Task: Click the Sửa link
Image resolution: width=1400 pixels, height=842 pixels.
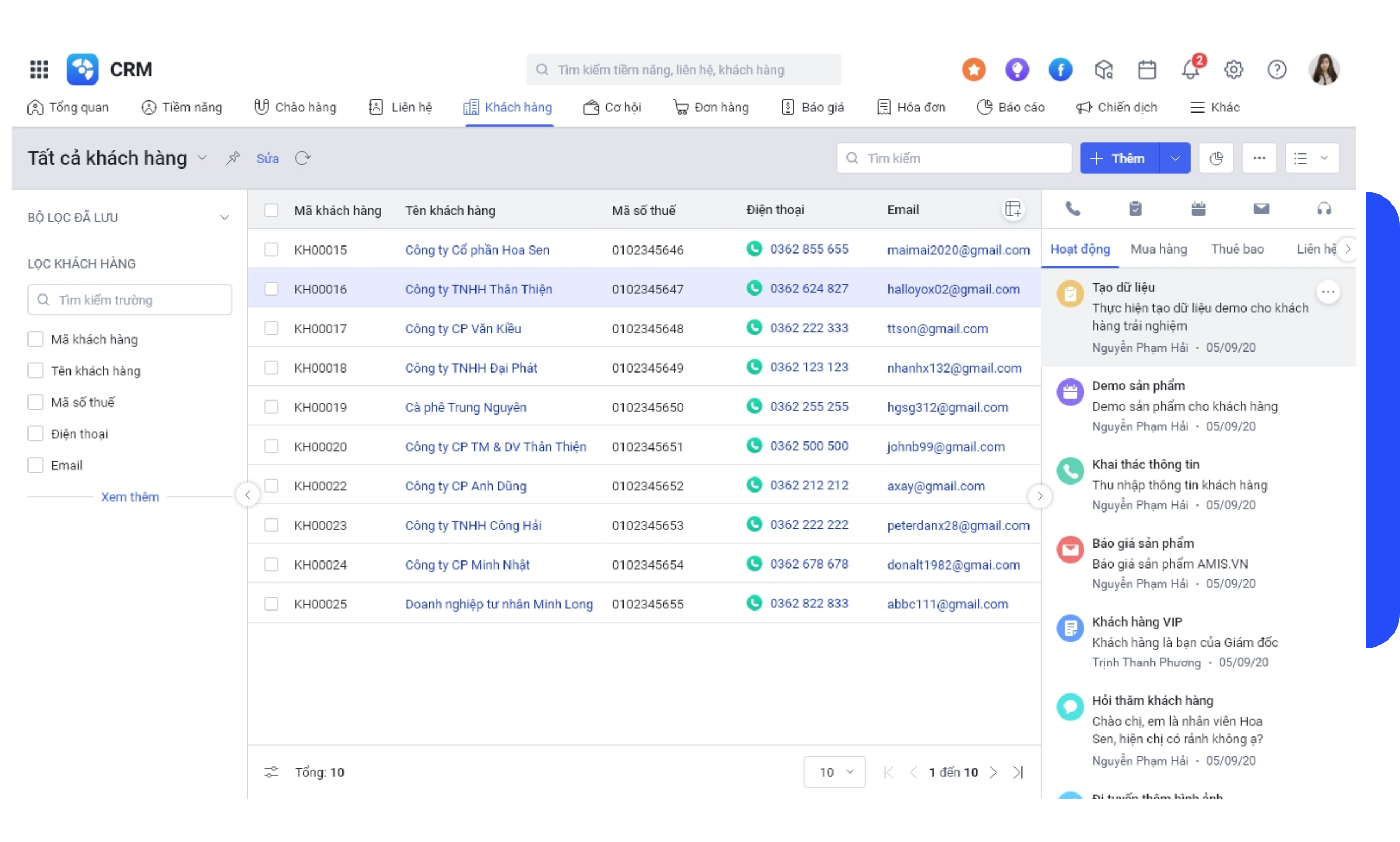Action: tap(267, 158)
